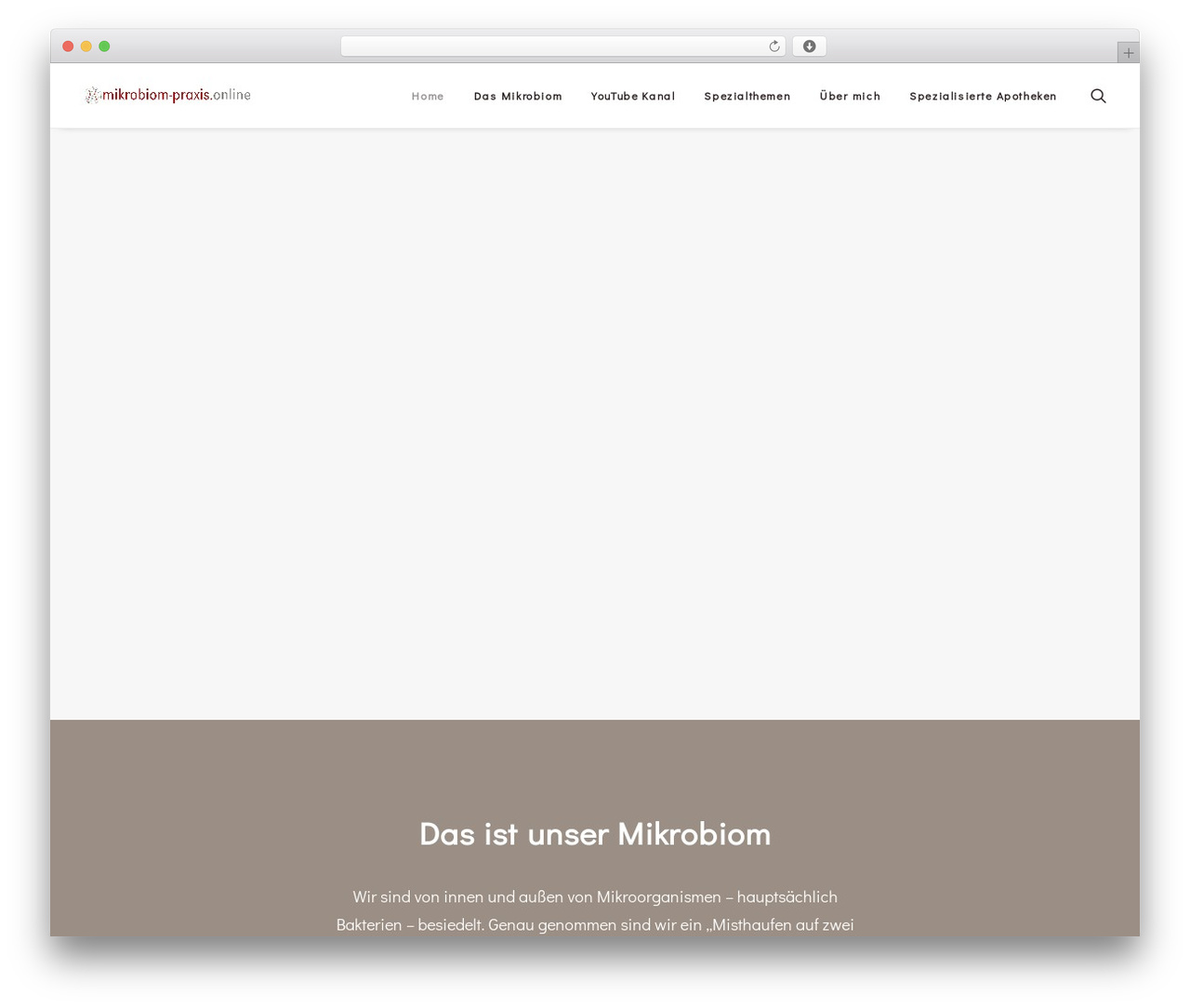Image resolution: width=1190 pixels, height=1008 pixels.
Task: Maximize the window with the green button
Action: point(104,46)
